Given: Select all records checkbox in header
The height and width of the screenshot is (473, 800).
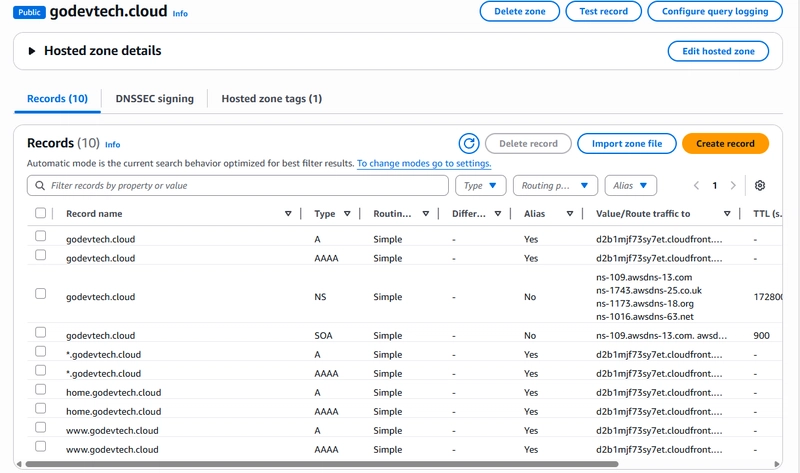Looking at the screenshot, I should click(x=40, y=213).
